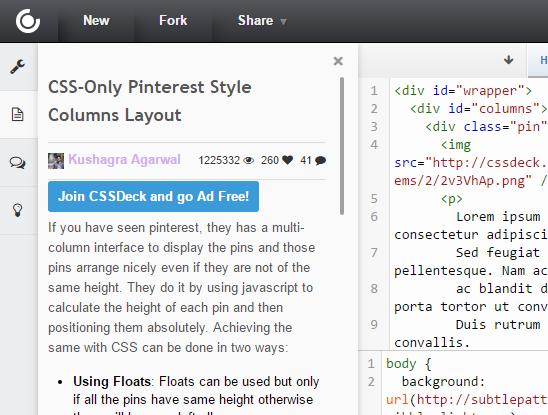Click Kushagra Agarwal's avatar thumbnail

[56, 161]
